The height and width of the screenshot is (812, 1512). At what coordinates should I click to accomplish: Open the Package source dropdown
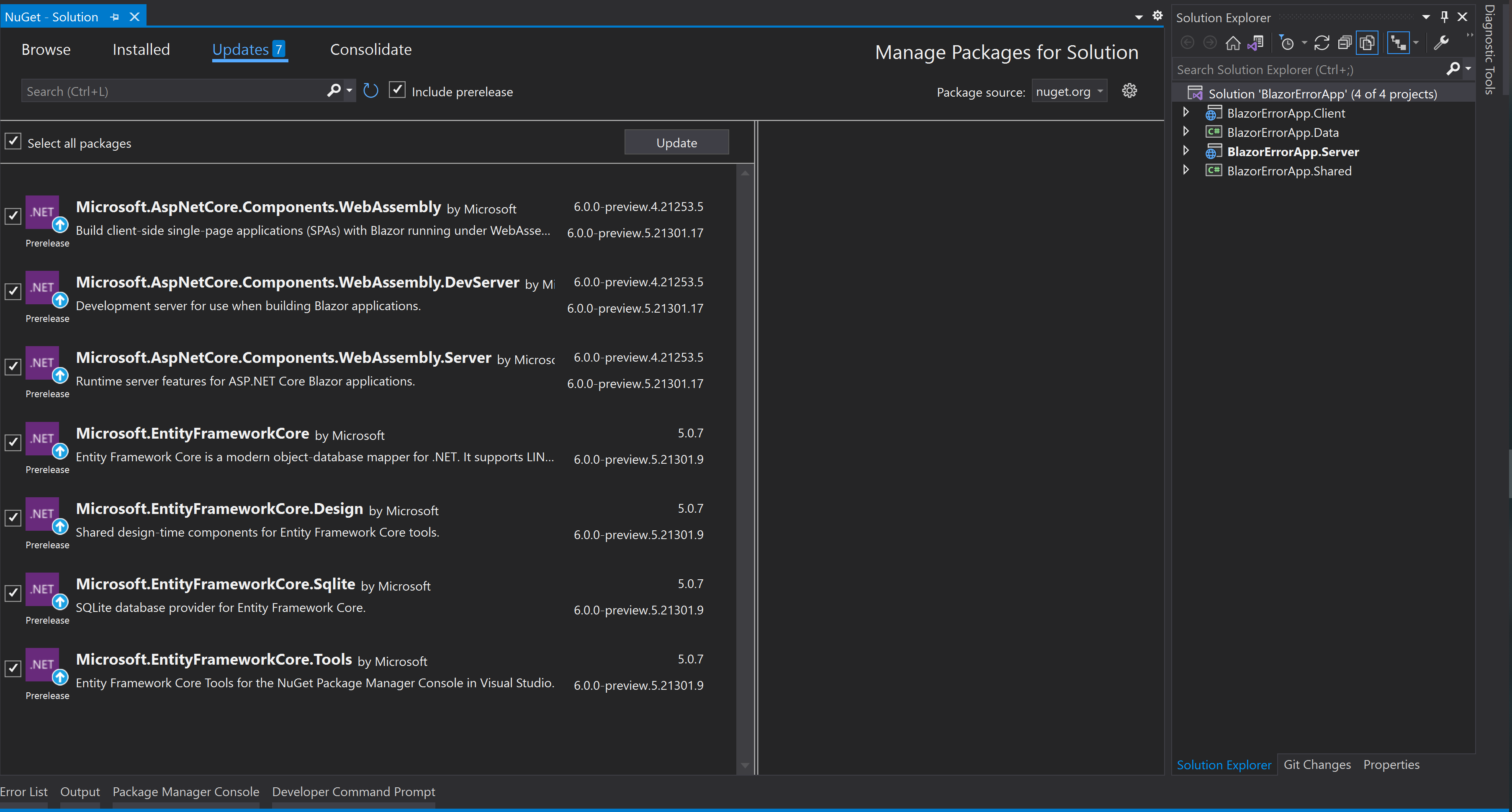tap(1069, 91)
